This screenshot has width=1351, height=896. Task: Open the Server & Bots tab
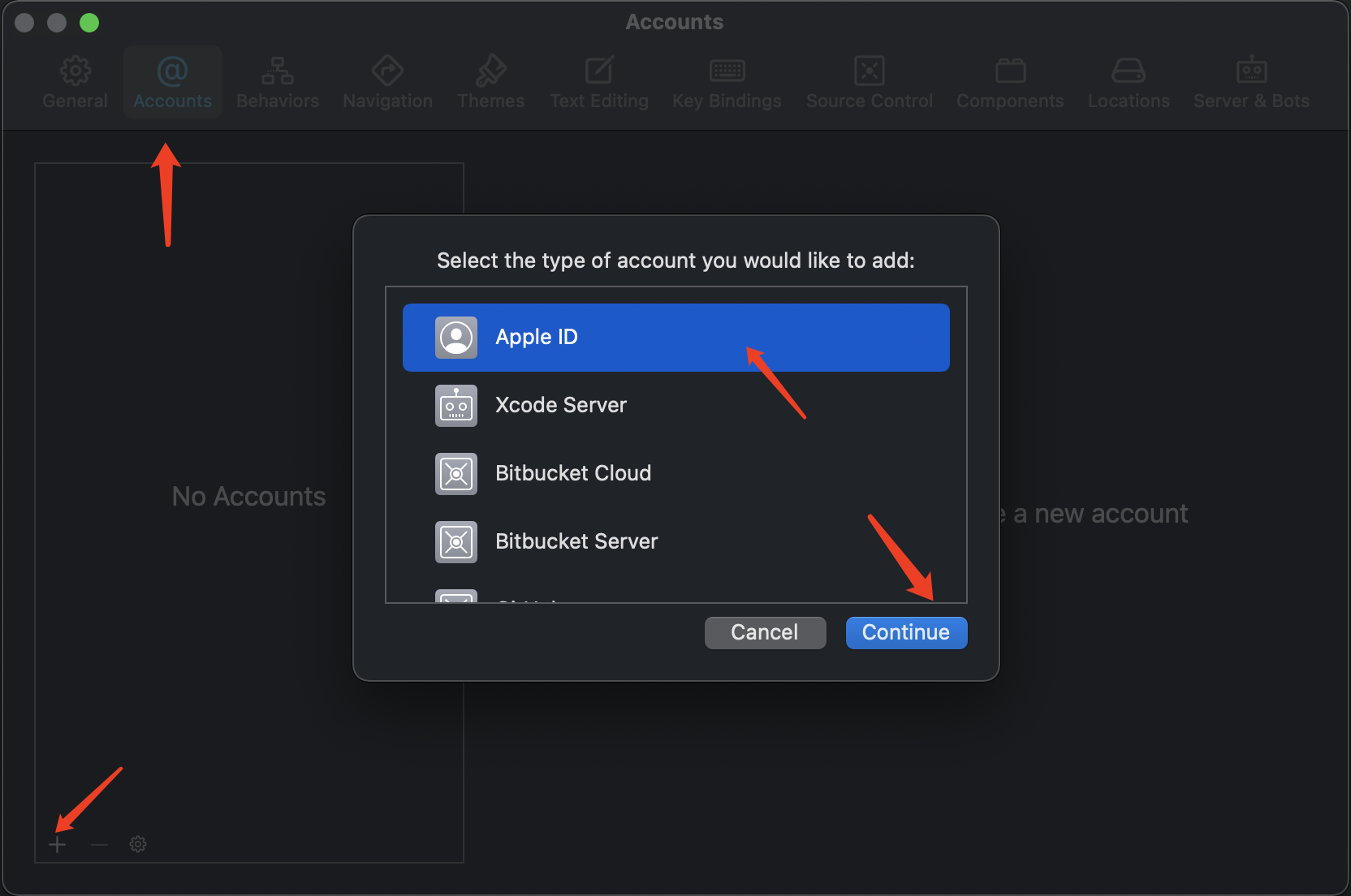coord(1251,83)
